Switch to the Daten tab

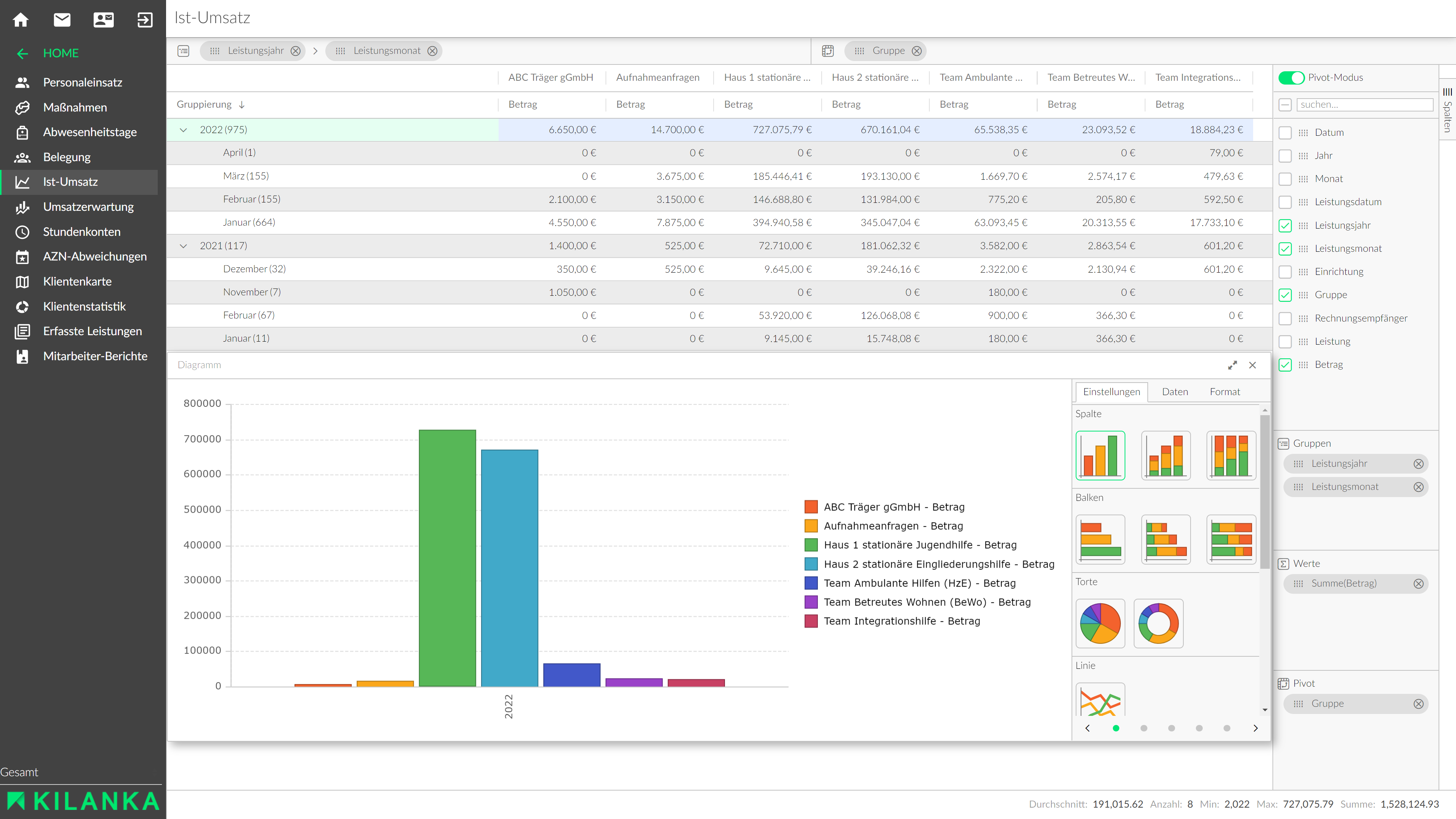coord(1175,392)
